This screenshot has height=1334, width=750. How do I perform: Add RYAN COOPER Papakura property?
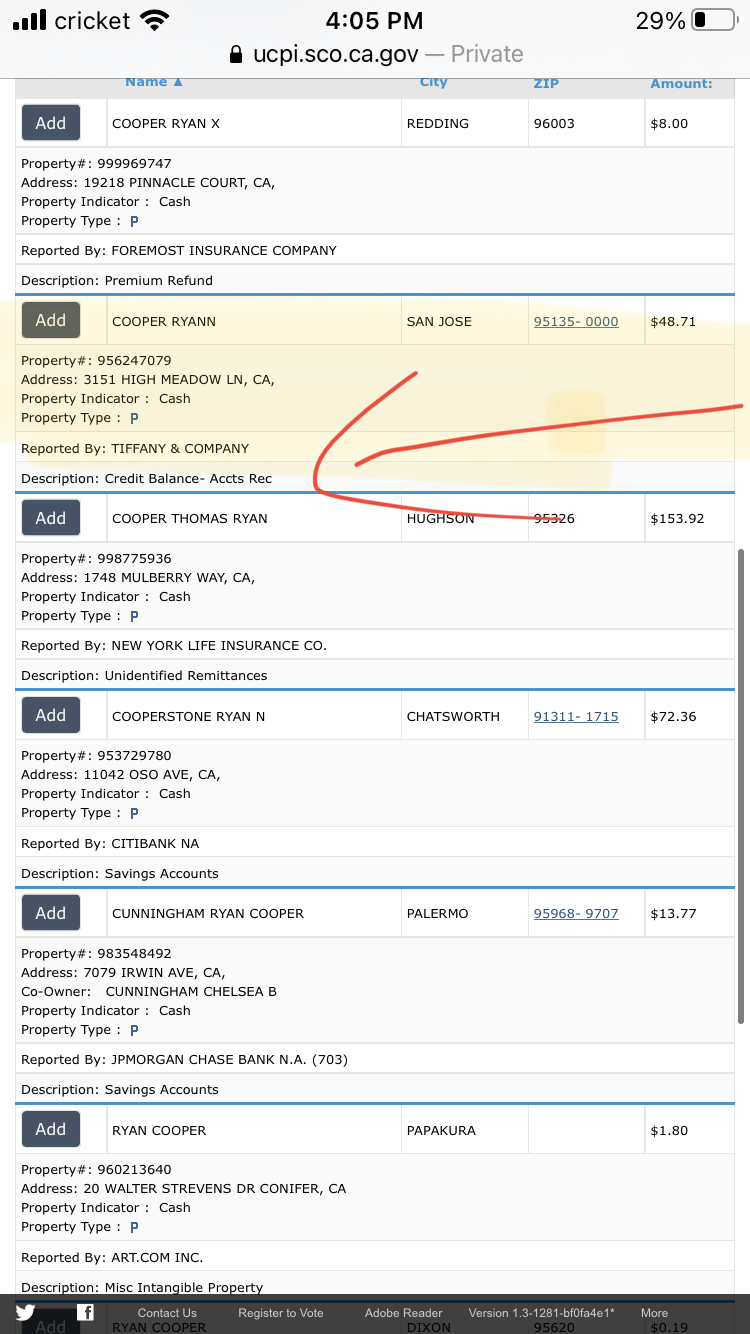pyautogui.click(x=51, y=1129)
